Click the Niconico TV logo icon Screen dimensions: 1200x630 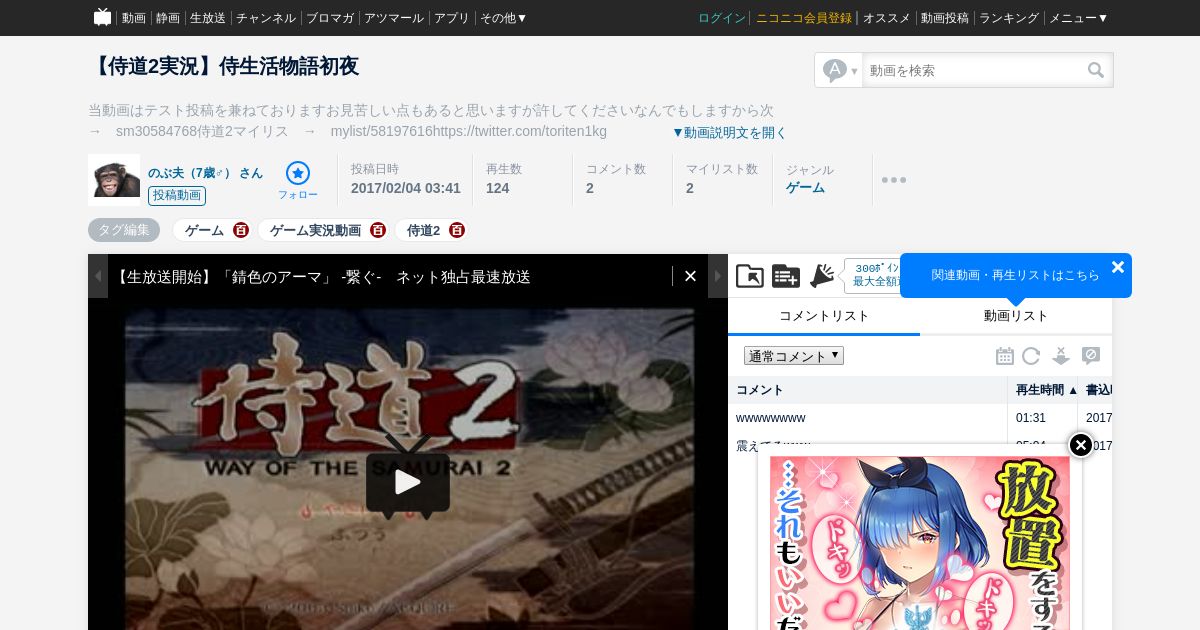102,17
